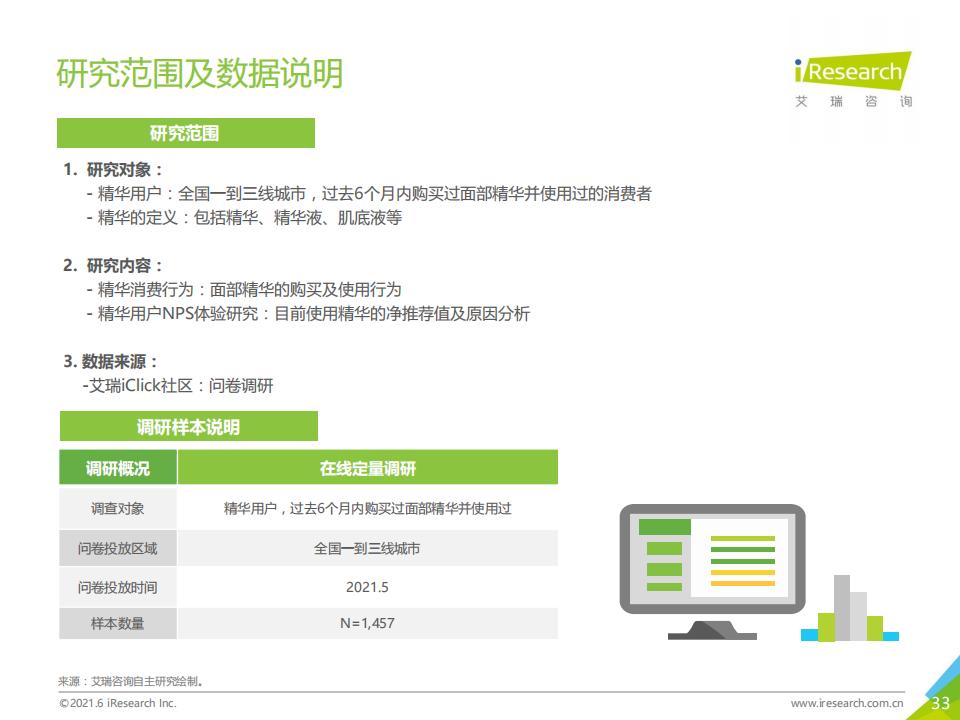Click the bar chart illustration
Viewport: 960px width, 720px height.
click(850, 608)
